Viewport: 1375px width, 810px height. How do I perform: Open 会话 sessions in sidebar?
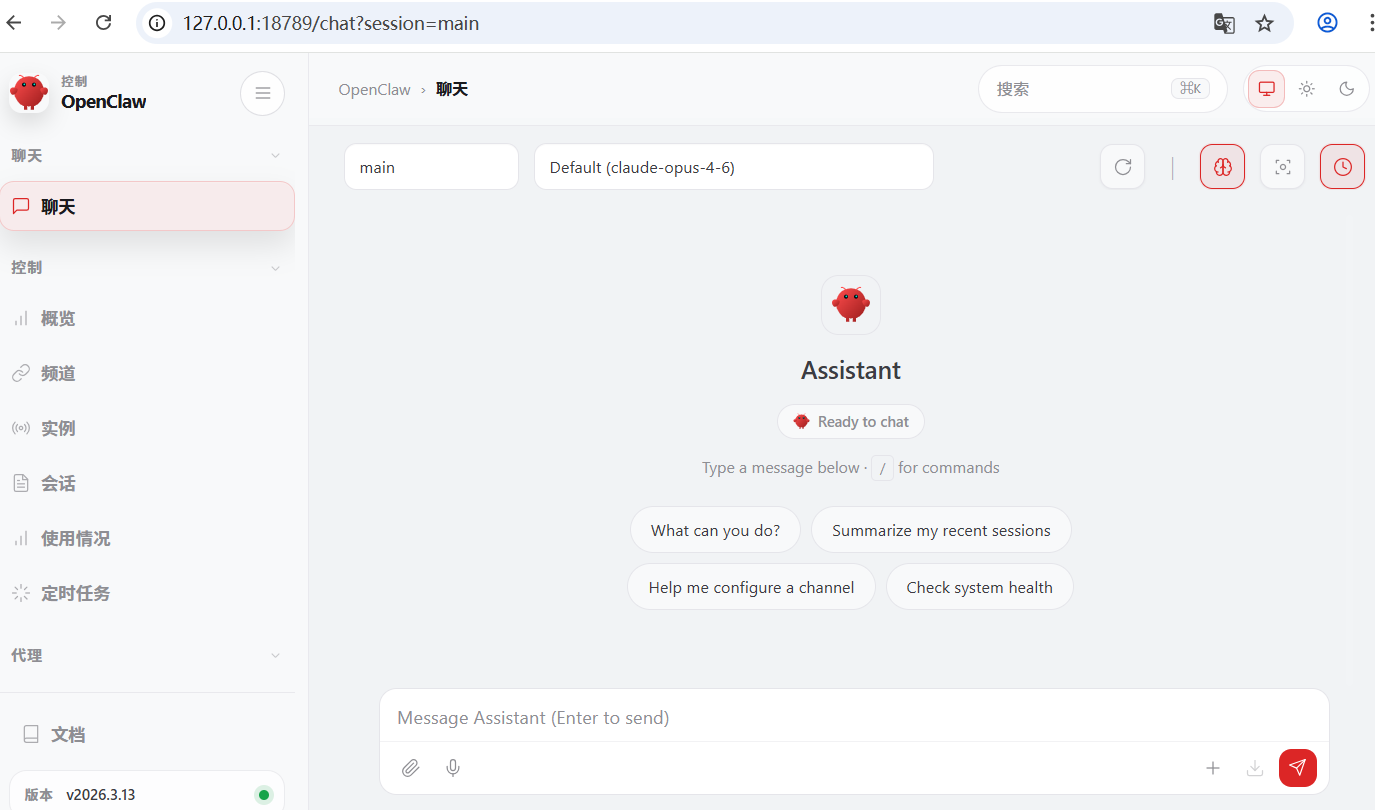point(147,483)
